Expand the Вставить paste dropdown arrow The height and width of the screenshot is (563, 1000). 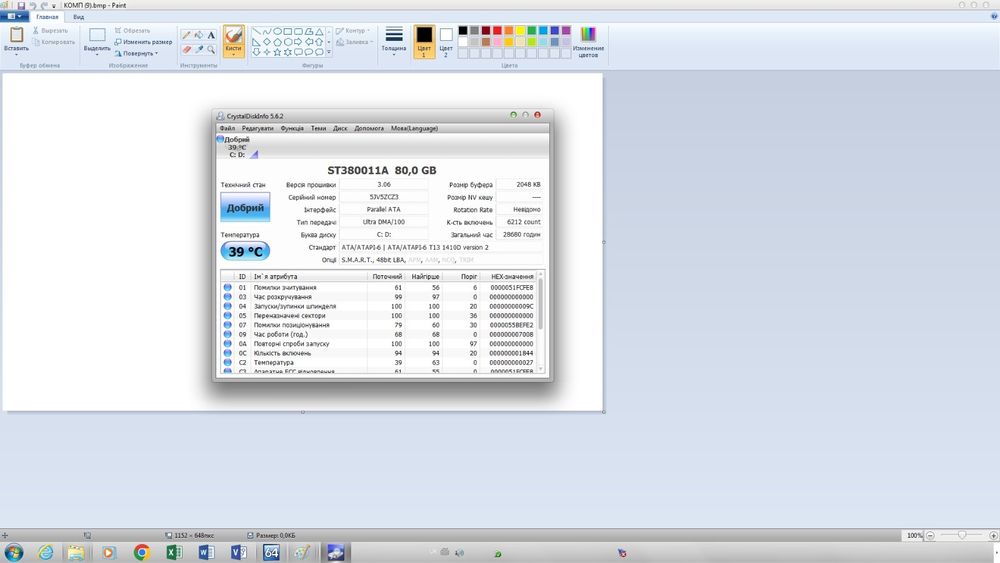16,55
